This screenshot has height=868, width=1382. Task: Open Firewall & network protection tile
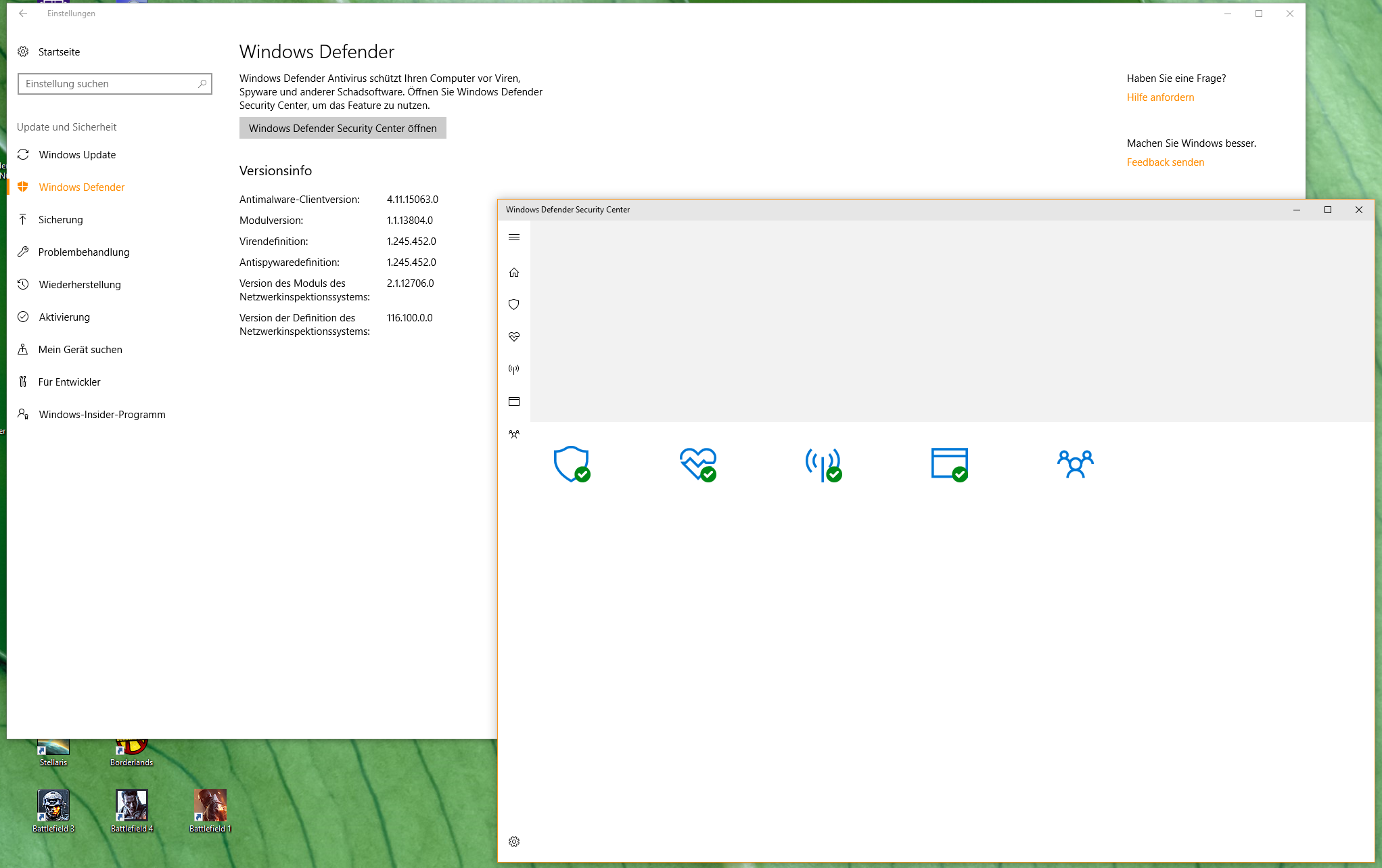point(823,464)
